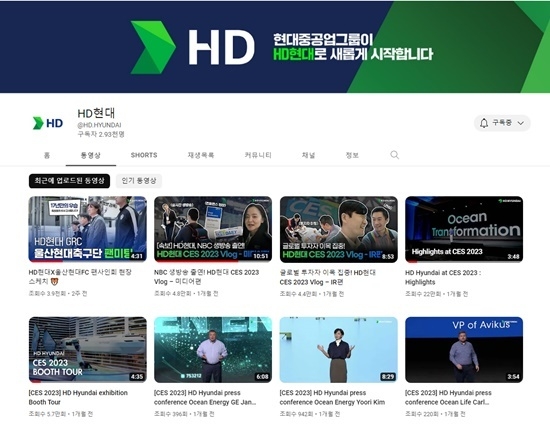This screenshot has height=430, width=550.
Task: Open the 정보 tab
Action: (352, 155)
